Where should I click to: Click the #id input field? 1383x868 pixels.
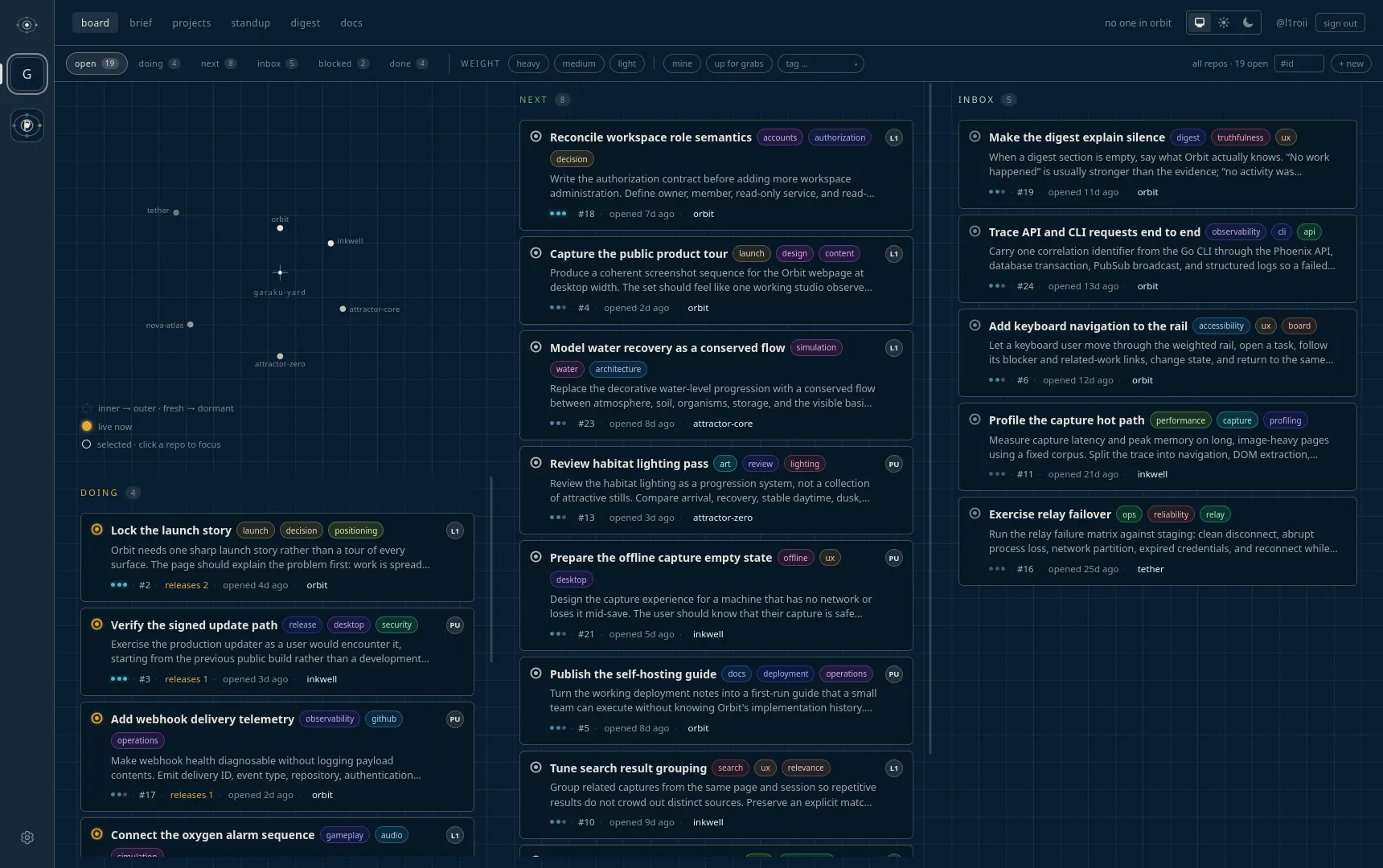pos(1299,63)
